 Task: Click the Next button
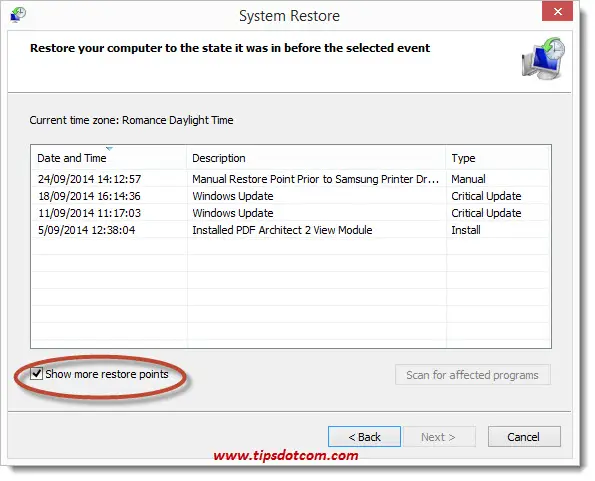[x=439, y=437]
